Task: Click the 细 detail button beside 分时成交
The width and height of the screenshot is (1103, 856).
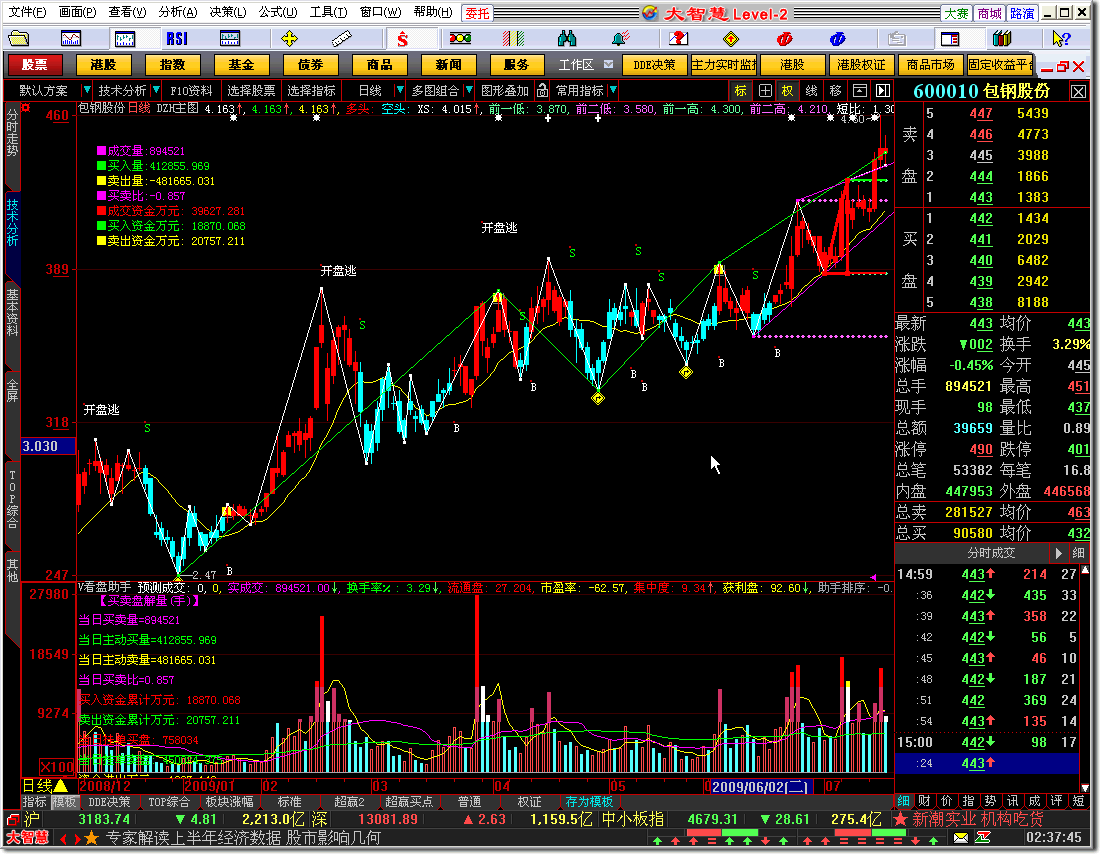Action: coord(1078,554)
